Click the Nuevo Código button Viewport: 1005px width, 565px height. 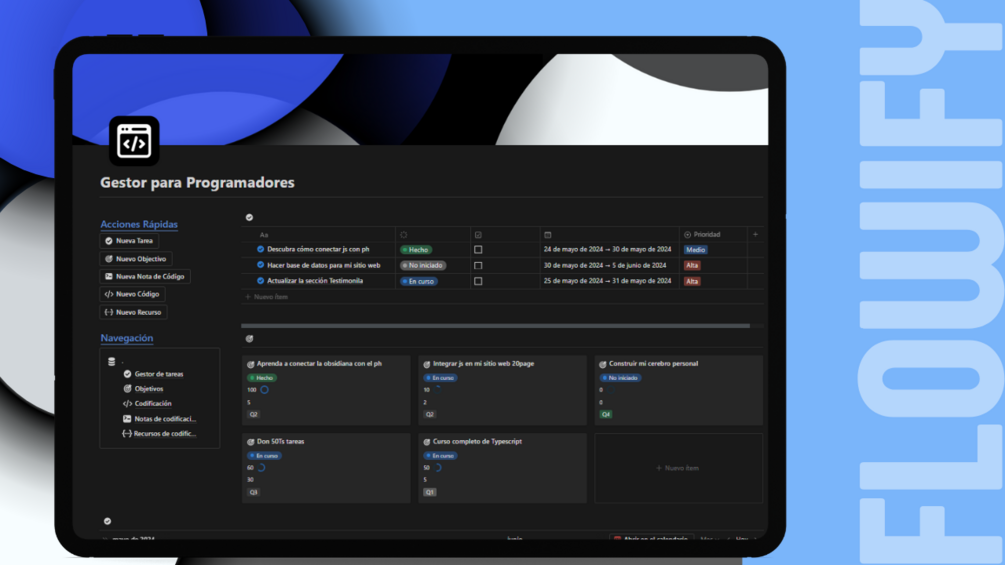133,294
